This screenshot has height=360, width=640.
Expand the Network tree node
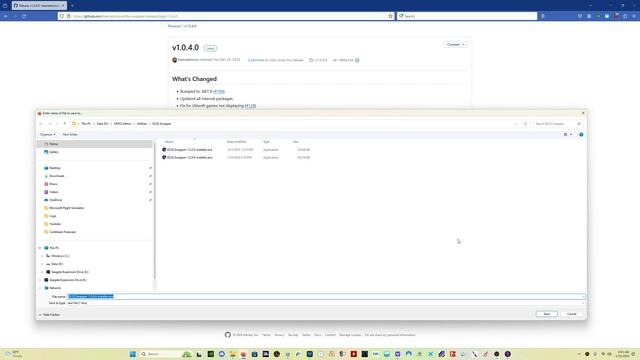pos(40,288)
